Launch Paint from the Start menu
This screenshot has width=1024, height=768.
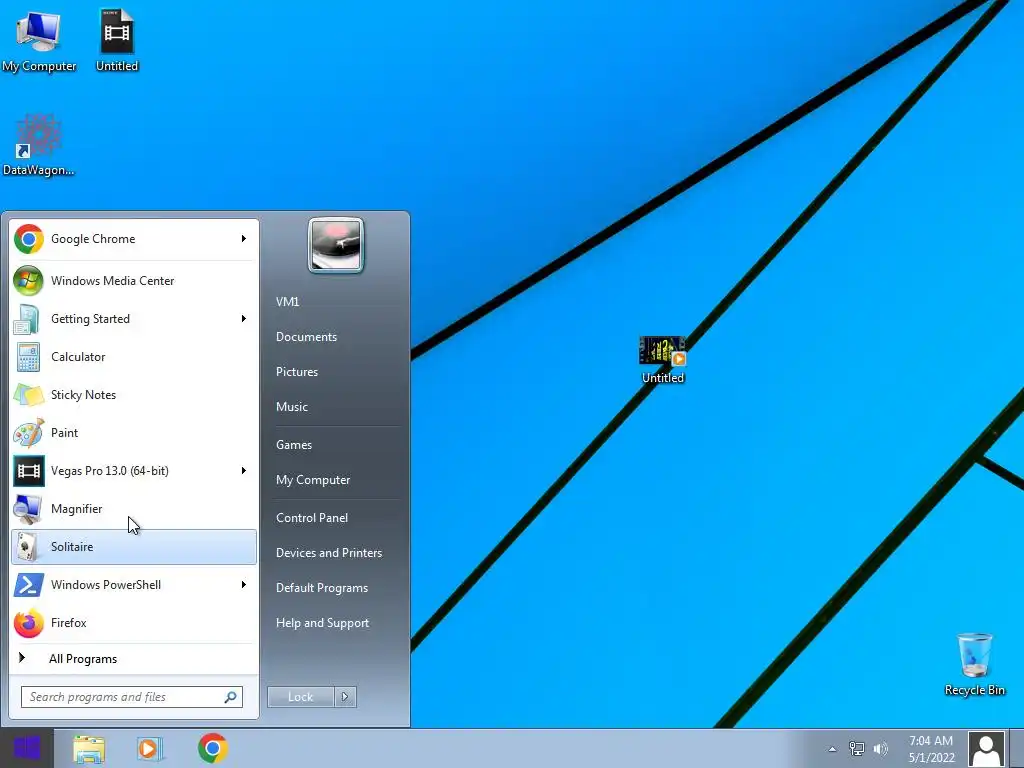coord(134,432)
